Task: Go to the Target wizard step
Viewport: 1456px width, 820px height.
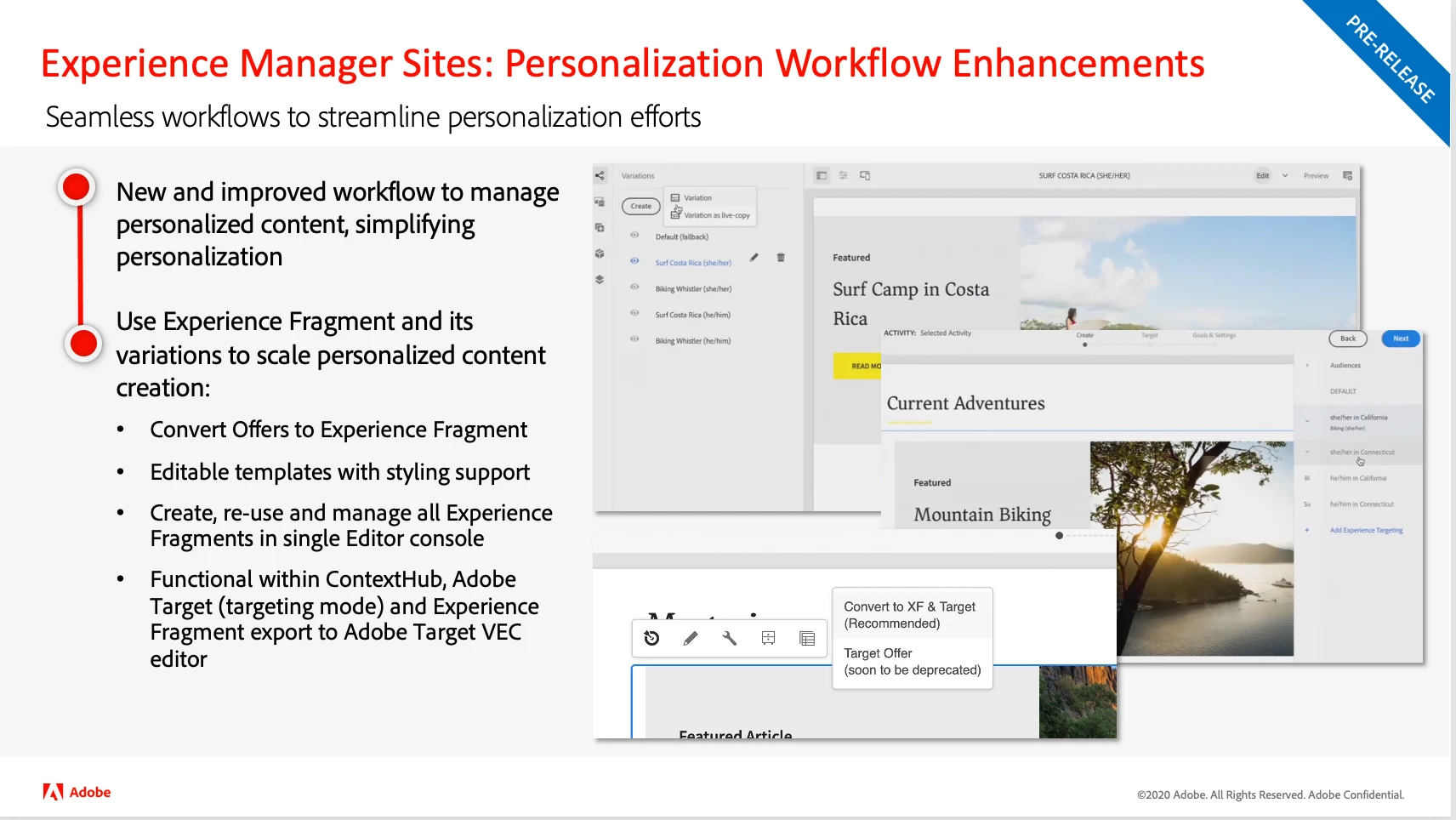Action: pos(1149,335)
